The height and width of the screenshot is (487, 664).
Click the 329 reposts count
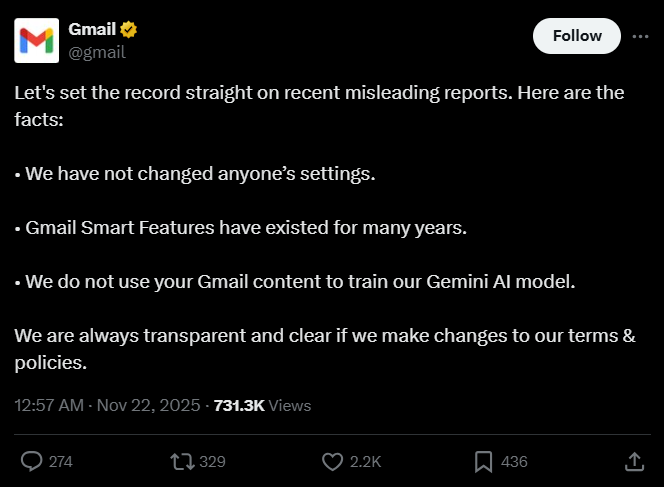212,462
